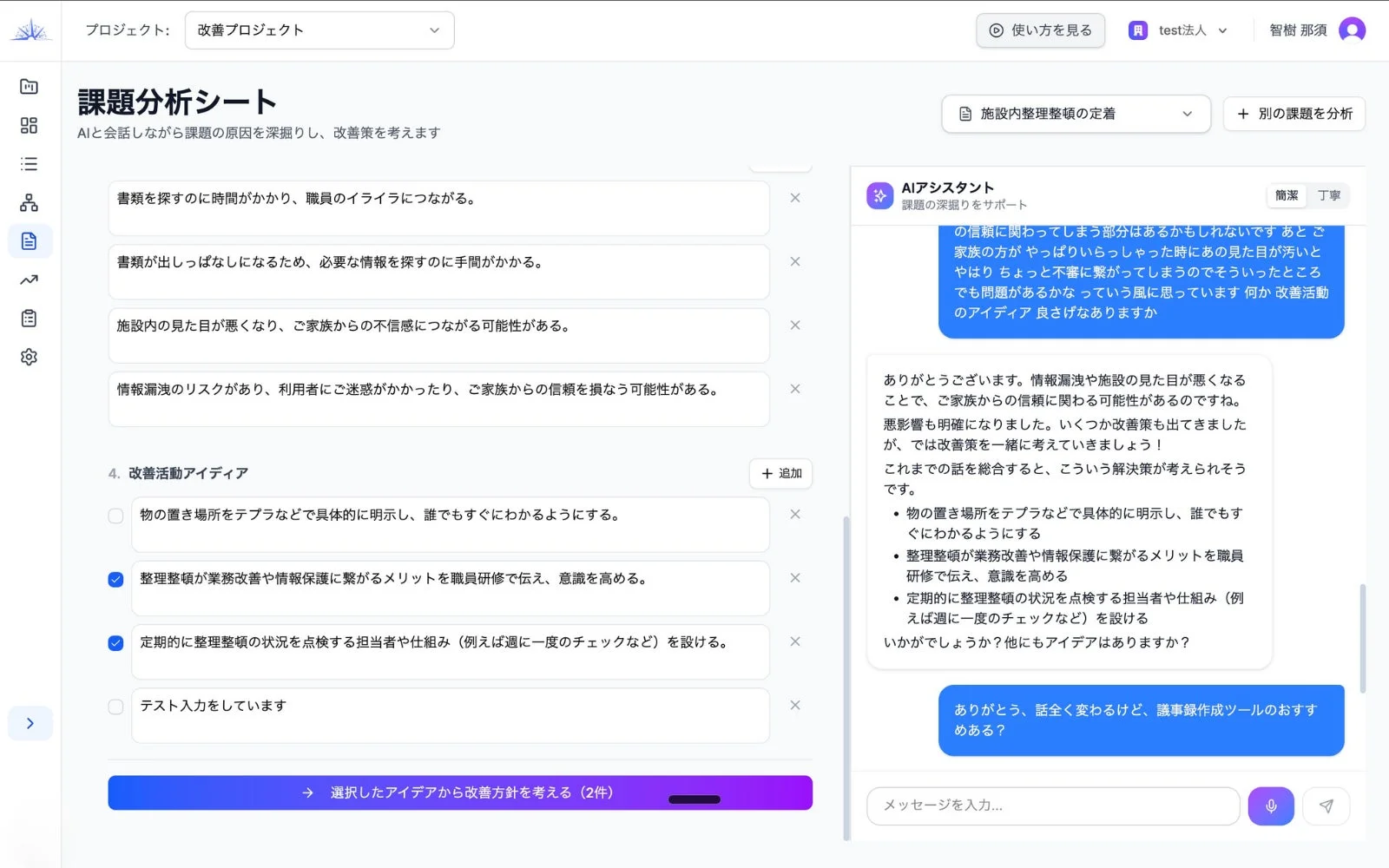Open the 改善プロジェクト project dropdown

[319, 30]
